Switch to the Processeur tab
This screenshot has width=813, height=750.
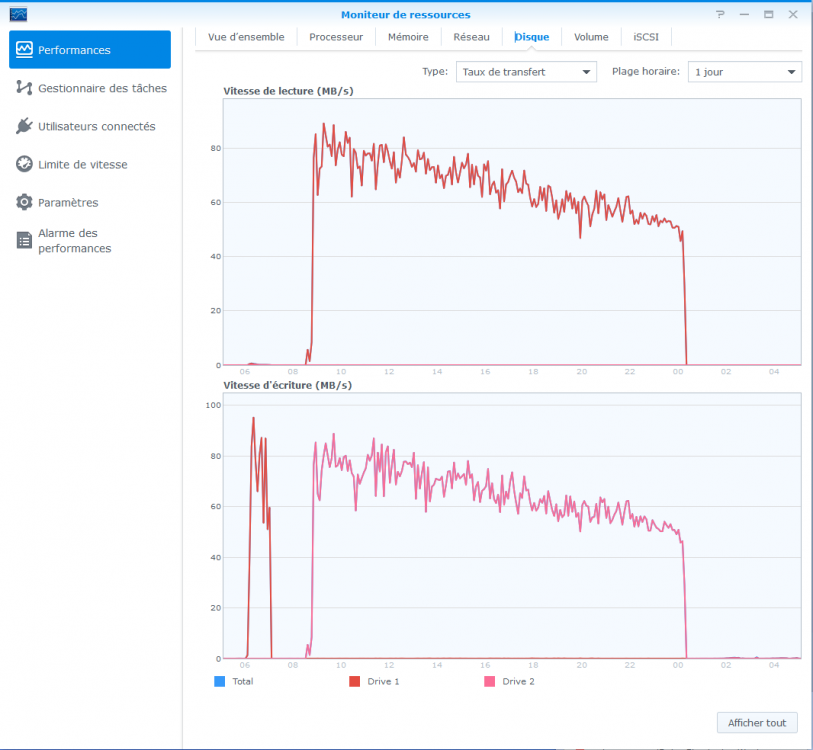point(336,37)
